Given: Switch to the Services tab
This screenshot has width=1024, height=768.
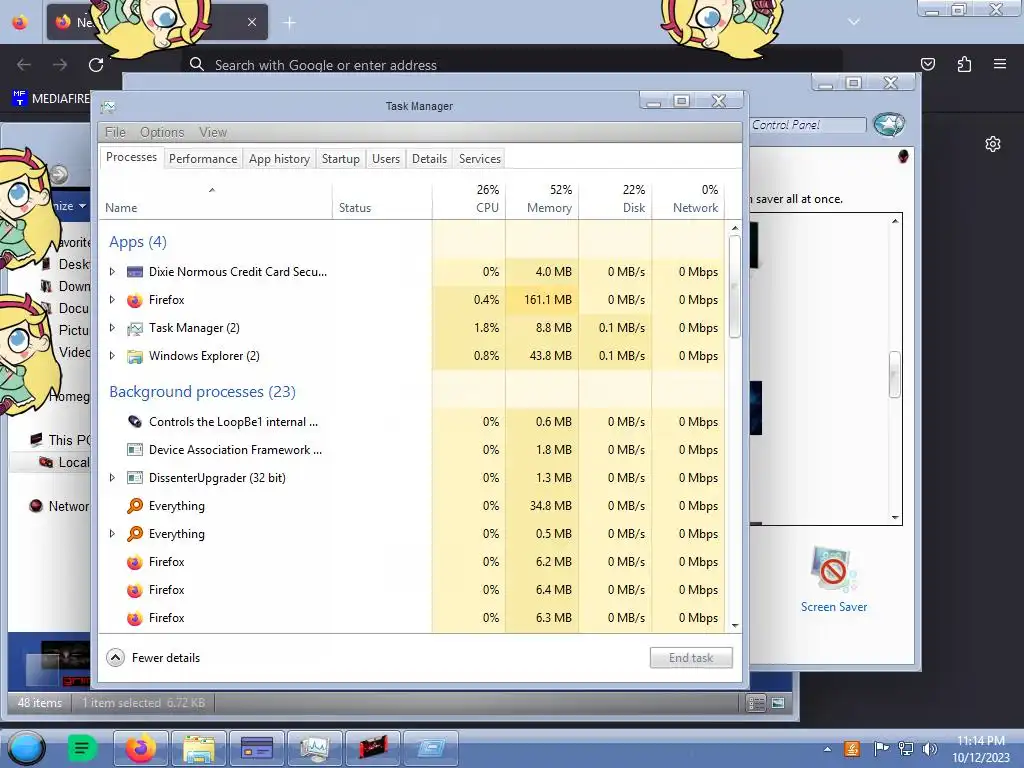Looking at the screenshot, I should tap(479, 159).
